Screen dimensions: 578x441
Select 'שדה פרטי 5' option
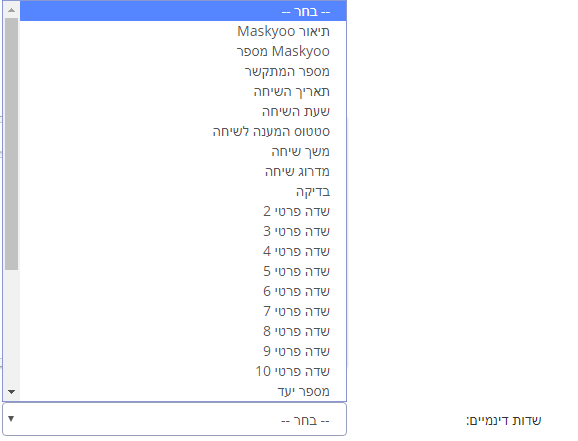tap(183, 271)
